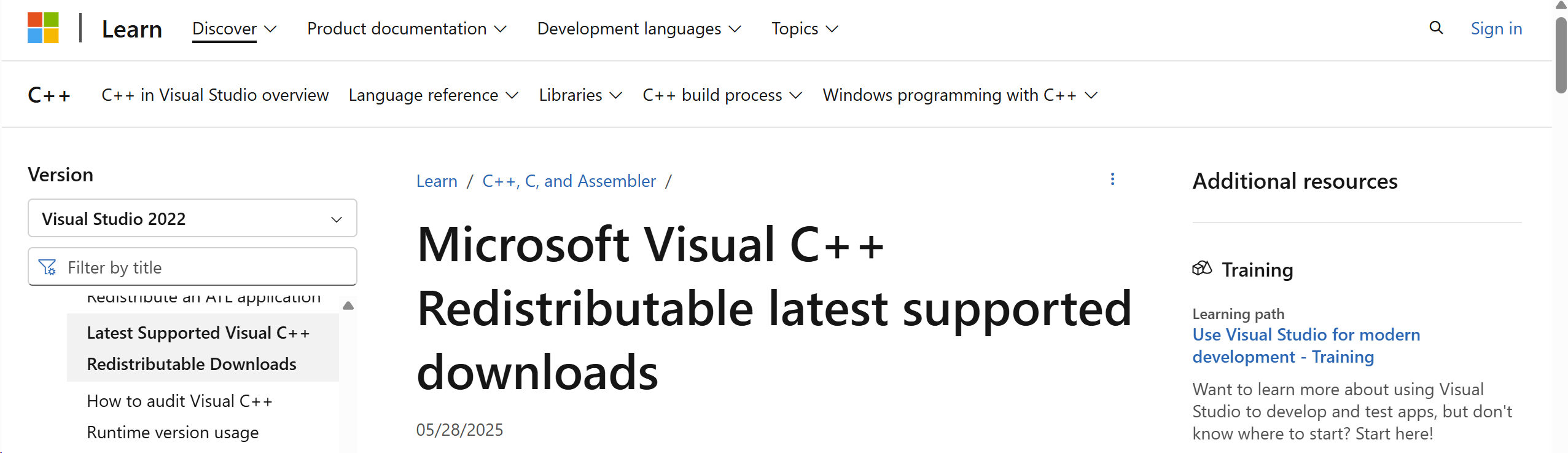
Task: Click the Microsoft logo
Action: coord(43,28)
